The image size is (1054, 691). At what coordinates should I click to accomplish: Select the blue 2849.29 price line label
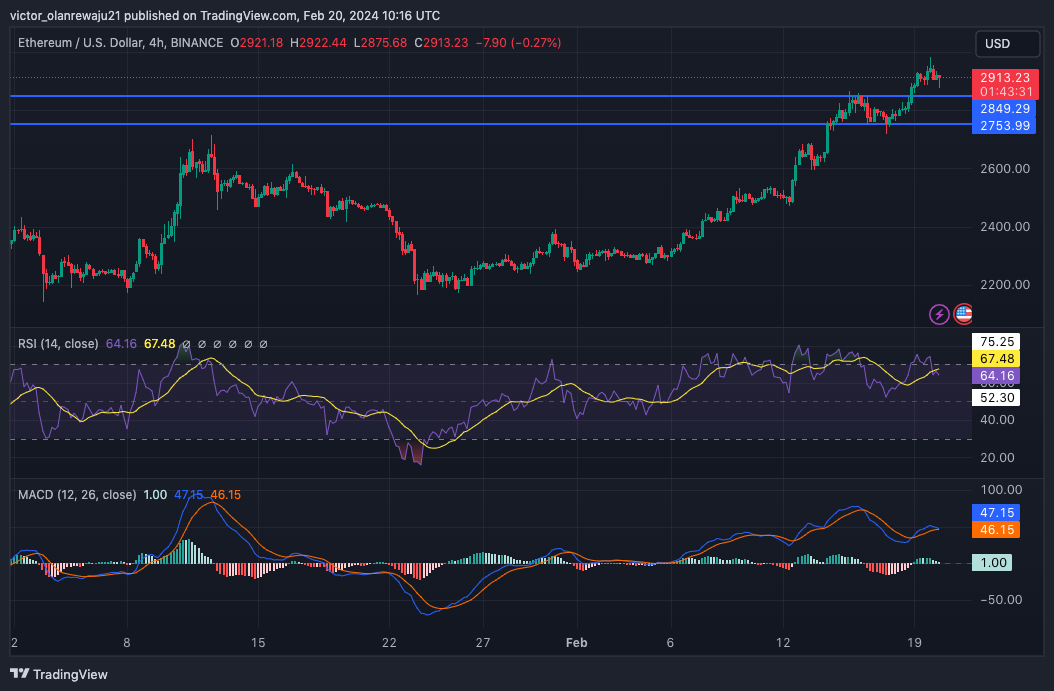1004,108
